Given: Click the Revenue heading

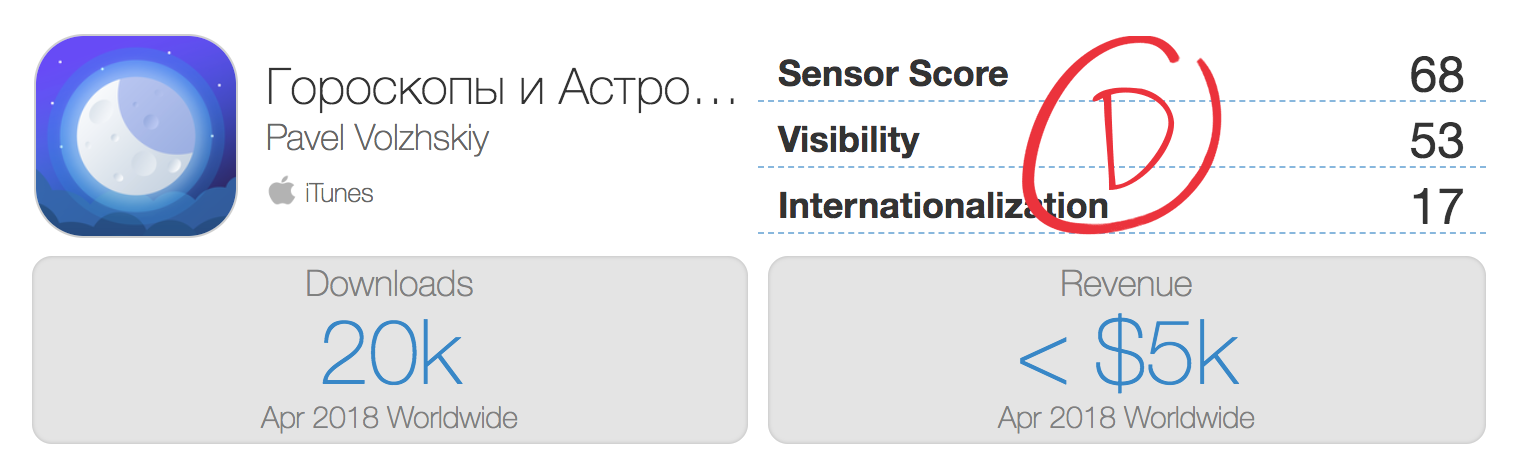Looking at the screenshot, I should tap(1126, 284).
